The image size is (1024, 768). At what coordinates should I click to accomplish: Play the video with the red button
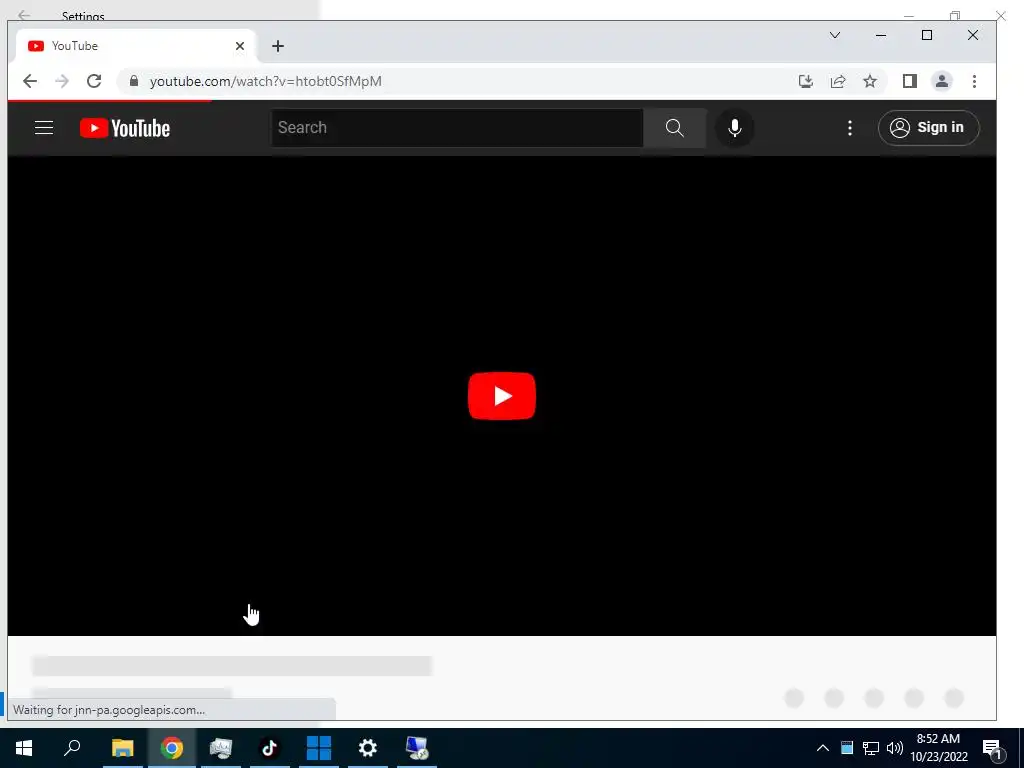(x=502, y=396)
